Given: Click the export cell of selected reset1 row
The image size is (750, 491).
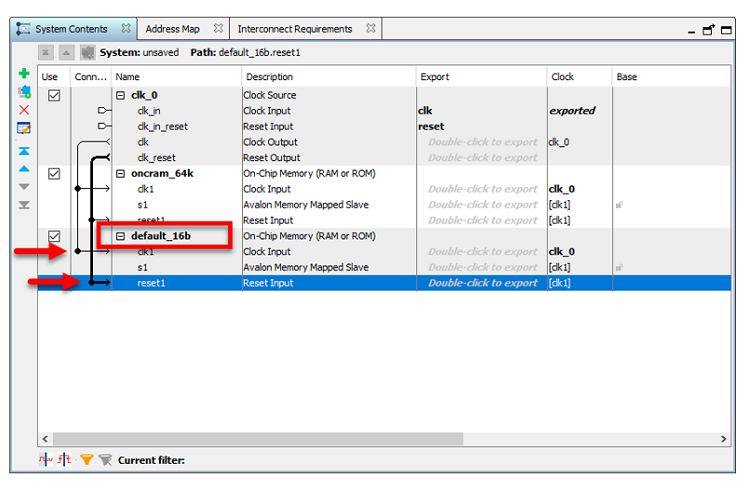Looking at the screenshot, I should pos(482,283).
